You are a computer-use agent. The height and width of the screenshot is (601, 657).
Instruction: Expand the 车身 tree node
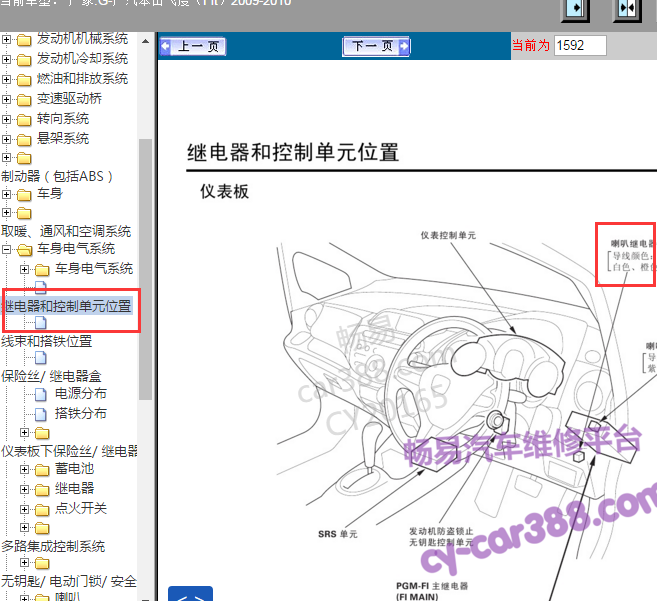click(x=6, y=194)
